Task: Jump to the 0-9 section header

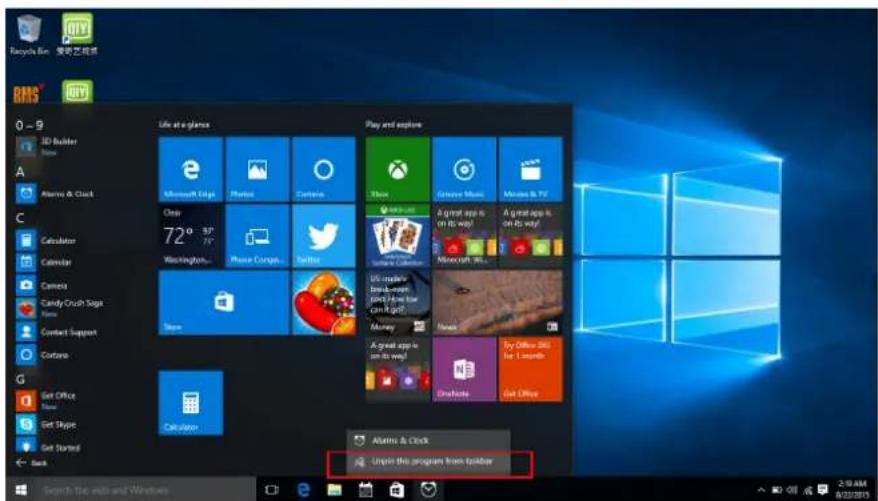Action: (29, 125)
